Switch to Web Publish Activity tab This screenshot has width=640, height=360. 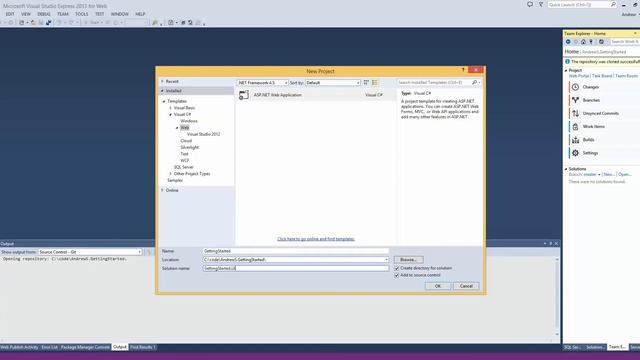pyautogui.click(x=19, y=347)
